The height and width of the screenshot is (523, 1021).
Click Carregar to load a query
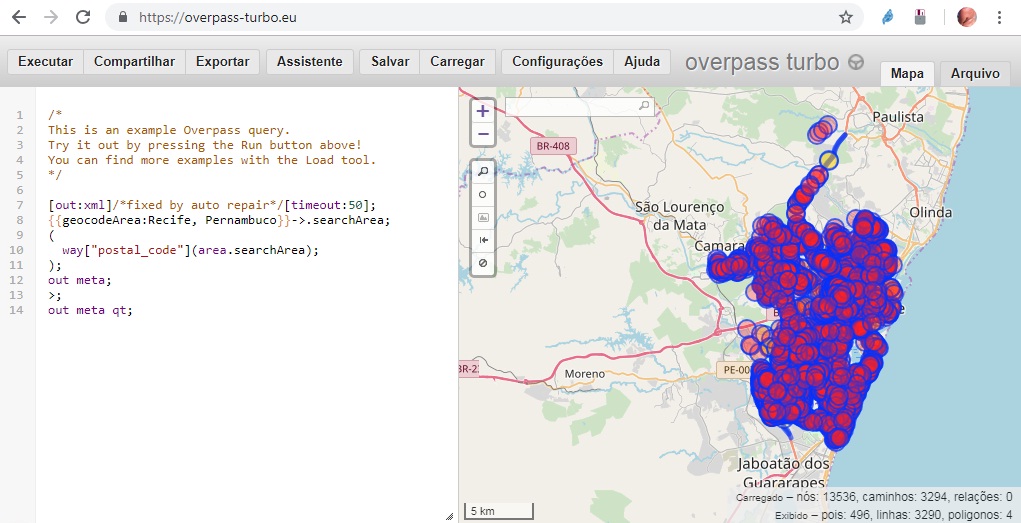tap(457, 62)
